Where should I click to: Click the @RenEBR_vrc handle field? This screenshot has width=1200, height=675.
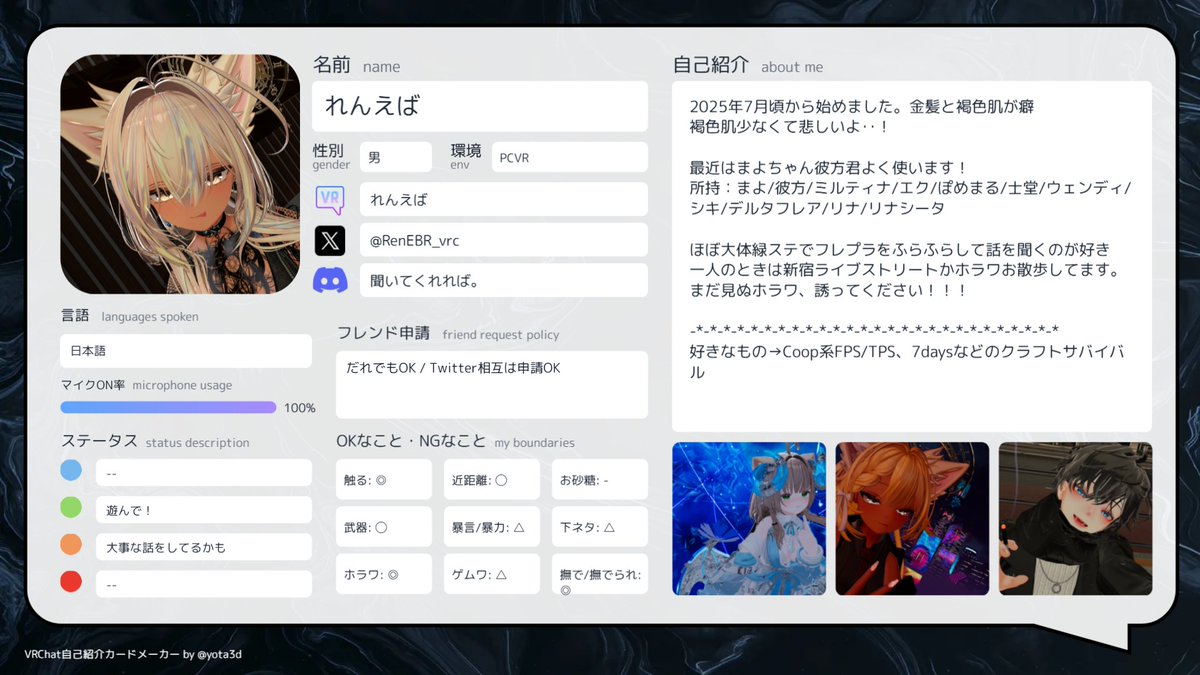pyautogui.click(x=504, y=240)
